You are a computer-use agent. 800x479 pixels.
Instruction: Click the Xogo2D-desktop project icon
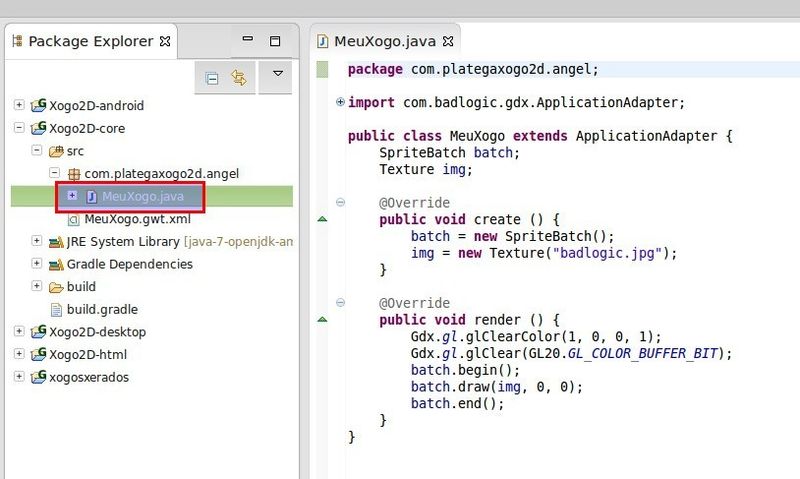38,332
